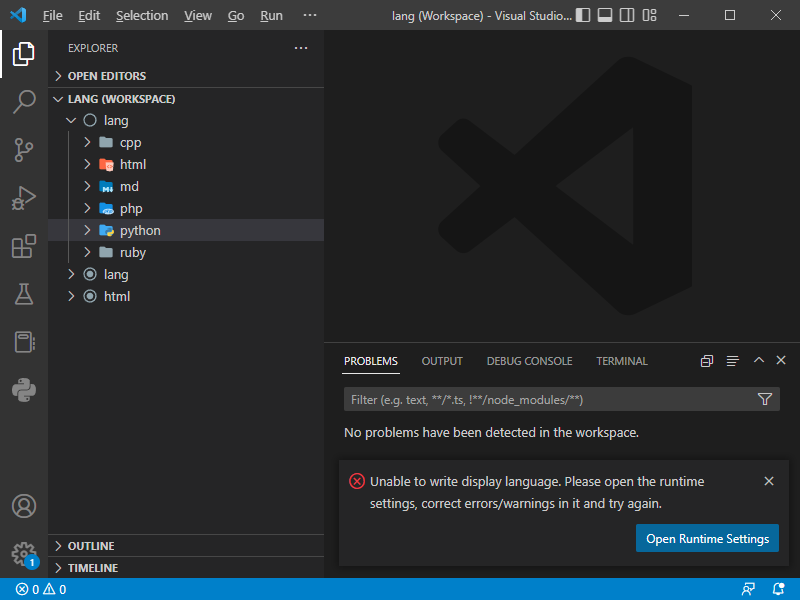This screenshot has height=600, width=800.
Task: Open the Run and Debug view
Action: coord(24,198)
